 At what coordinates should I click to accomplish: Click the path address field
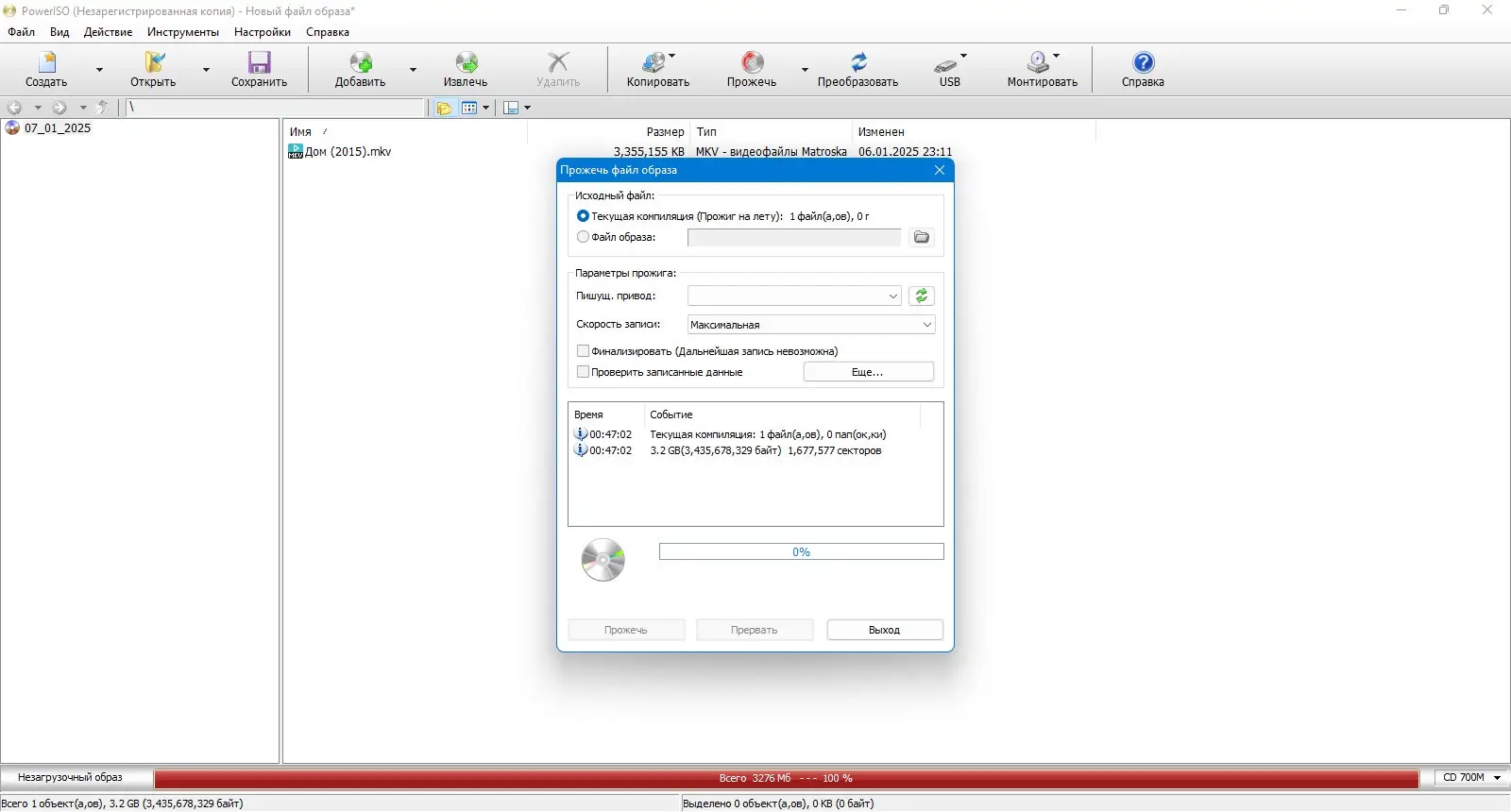pos(276,108)
